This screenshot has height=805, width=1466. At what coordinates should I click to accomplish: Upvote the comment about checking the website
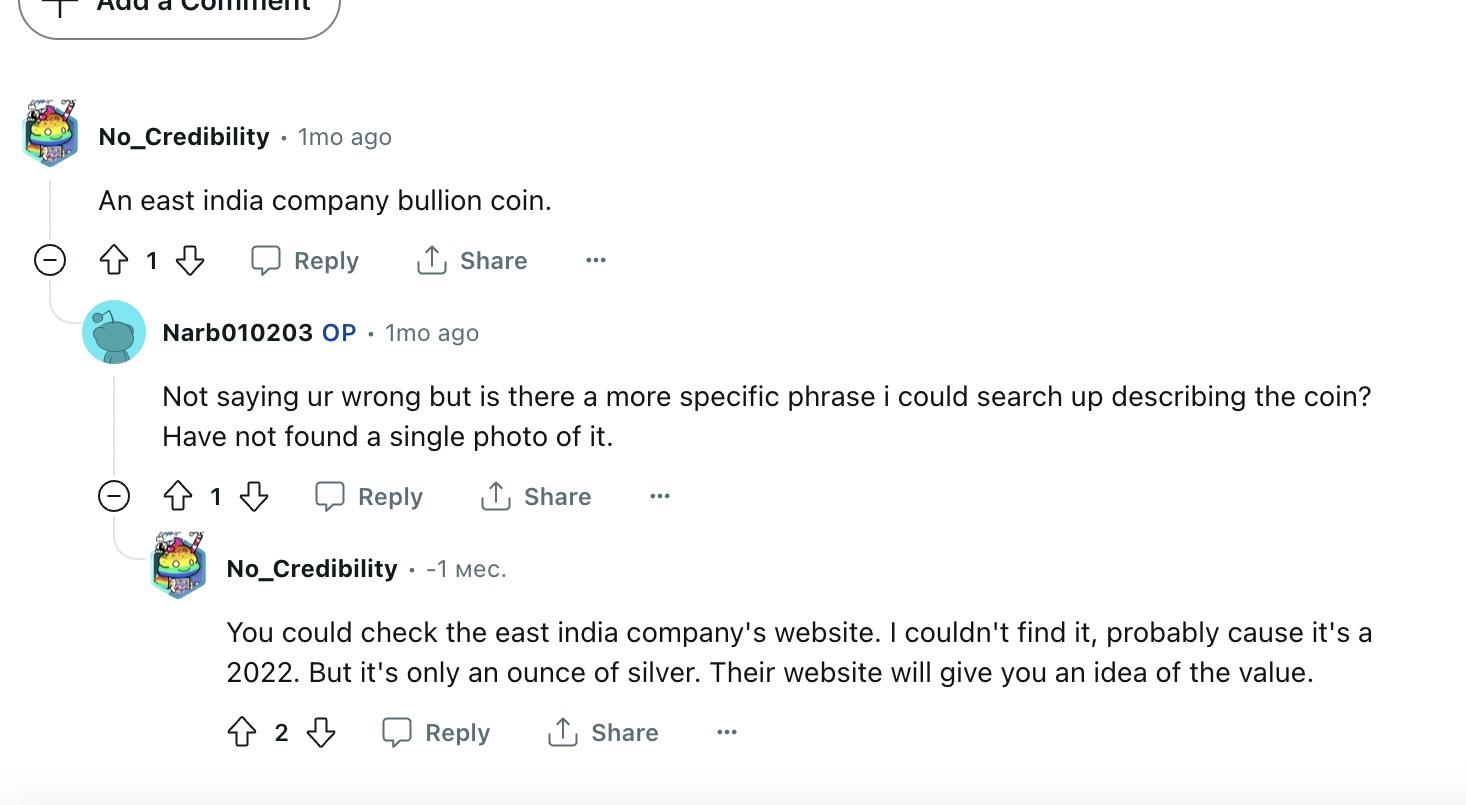pos(242,733)
